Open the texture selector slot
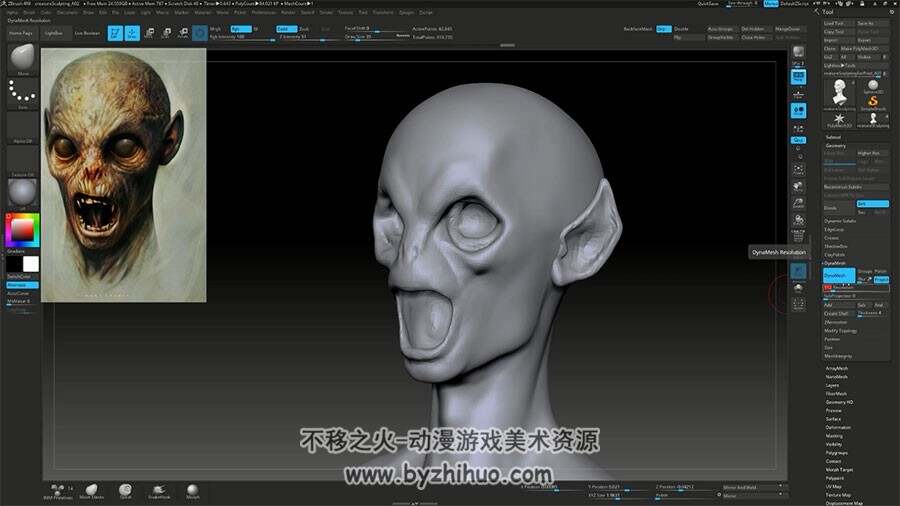This screenshot has width=900, height=506. click(23, 161)
